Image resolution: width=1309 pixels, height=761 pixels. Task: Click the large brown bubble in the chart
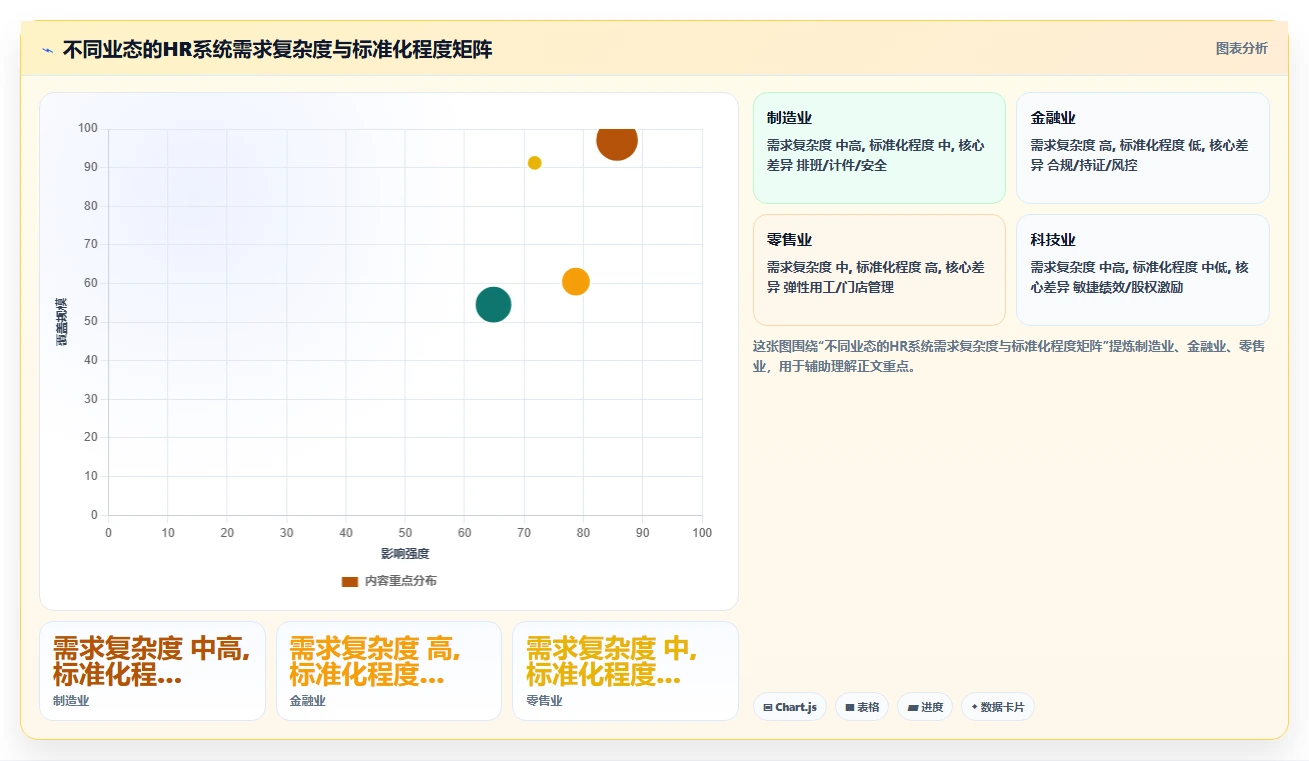(617, 140)
